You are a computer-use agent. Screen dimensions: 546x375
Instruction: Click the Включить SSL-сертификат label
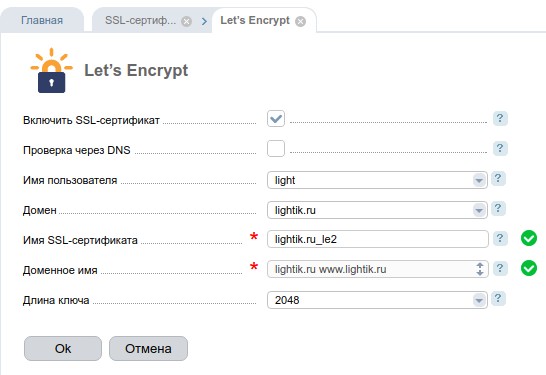click(x=91, y=120)
